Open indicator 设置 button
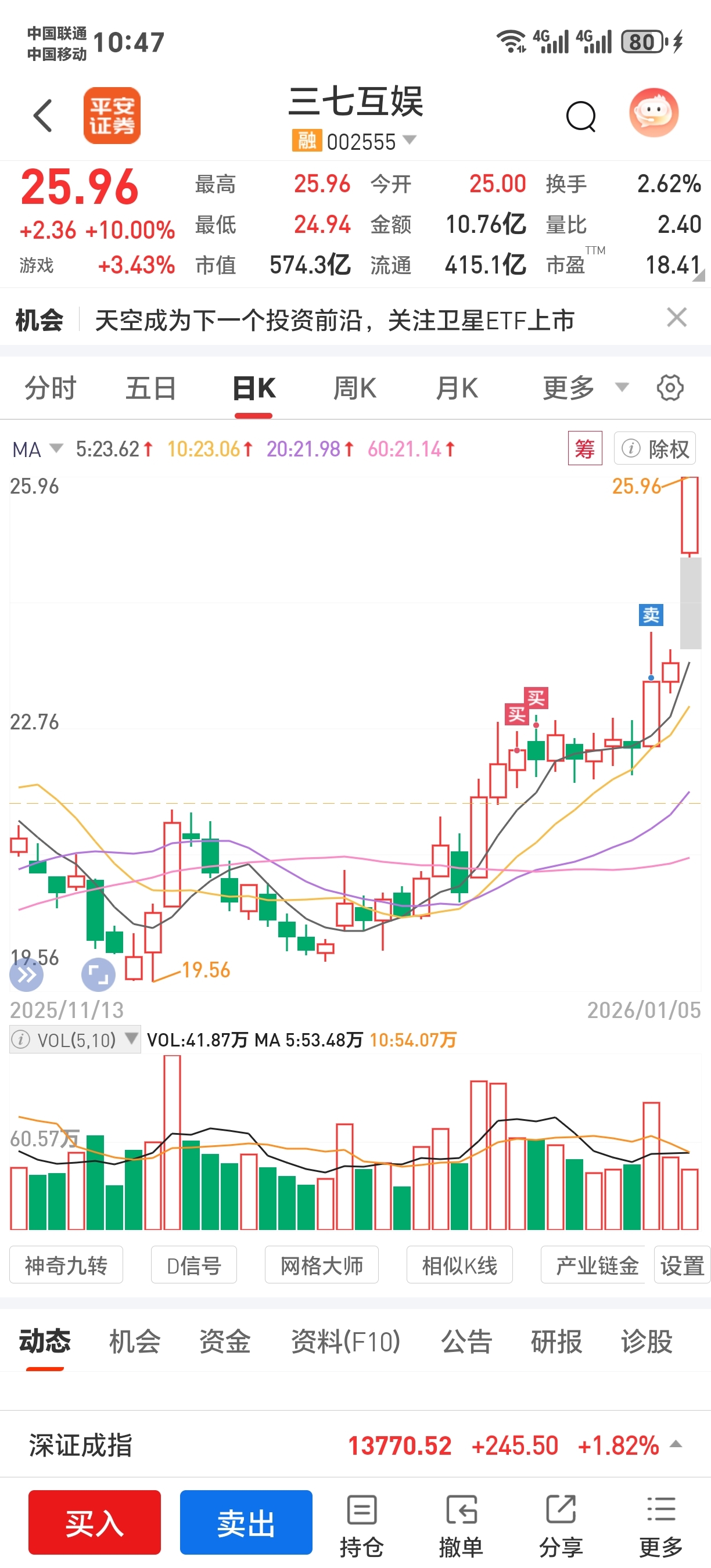Image resolution: width=711 pixels, height=1568 pixels. pyautogui.click(x=683, y=1265)
